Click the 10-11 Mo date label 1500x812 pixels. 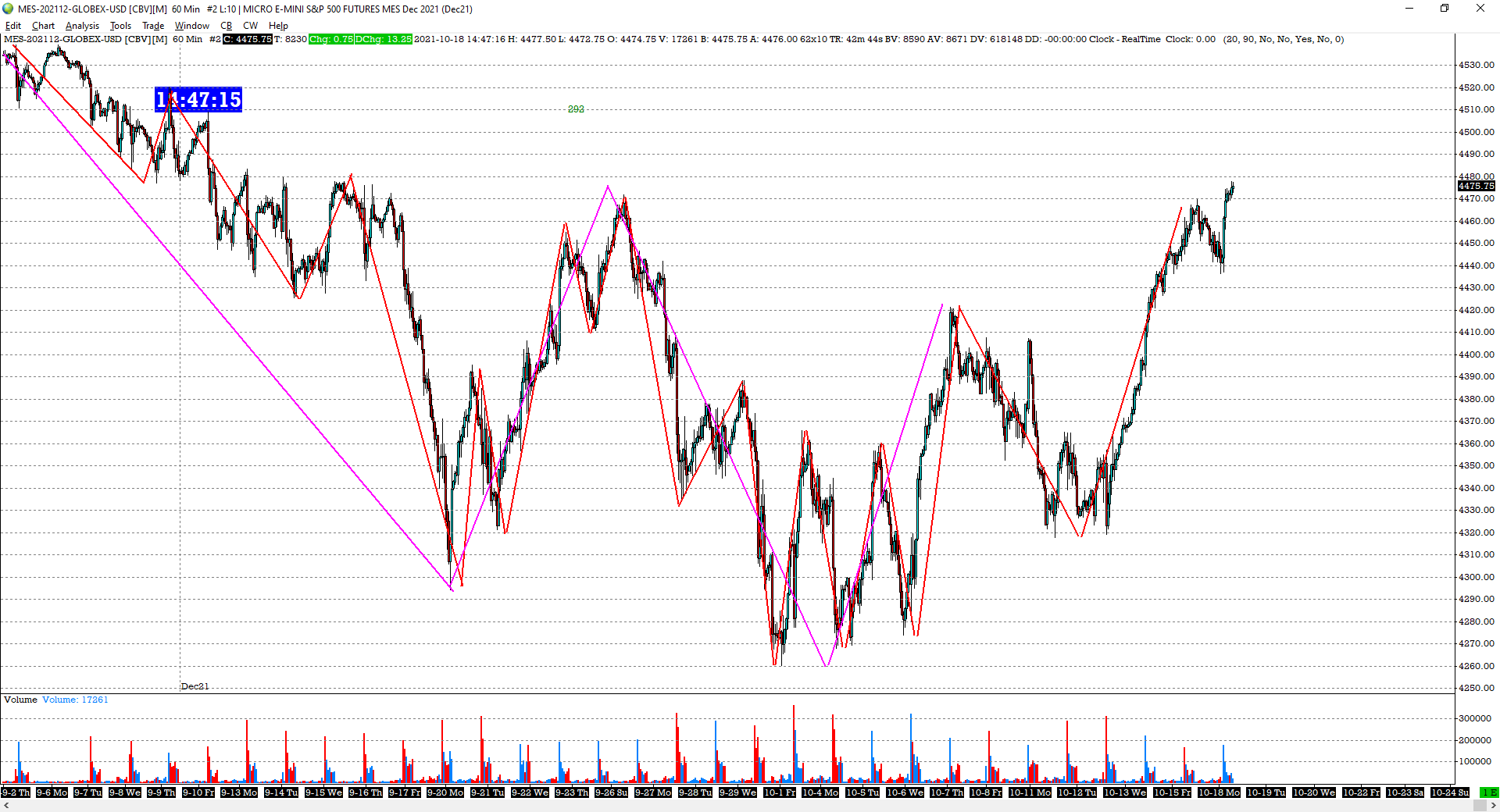click(x=1030, y=792)
